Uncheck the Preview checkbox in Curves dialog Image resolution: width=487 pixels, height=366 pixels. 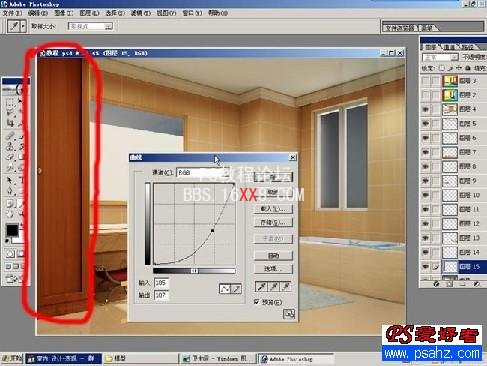(256, 302)
